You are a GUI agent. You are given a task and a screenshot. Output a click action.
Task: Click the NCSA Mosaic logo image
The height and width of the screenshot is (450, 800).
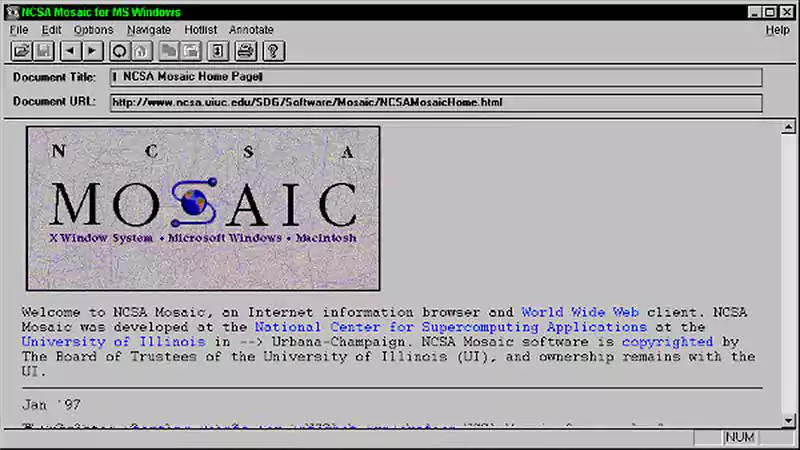(203, 209)
